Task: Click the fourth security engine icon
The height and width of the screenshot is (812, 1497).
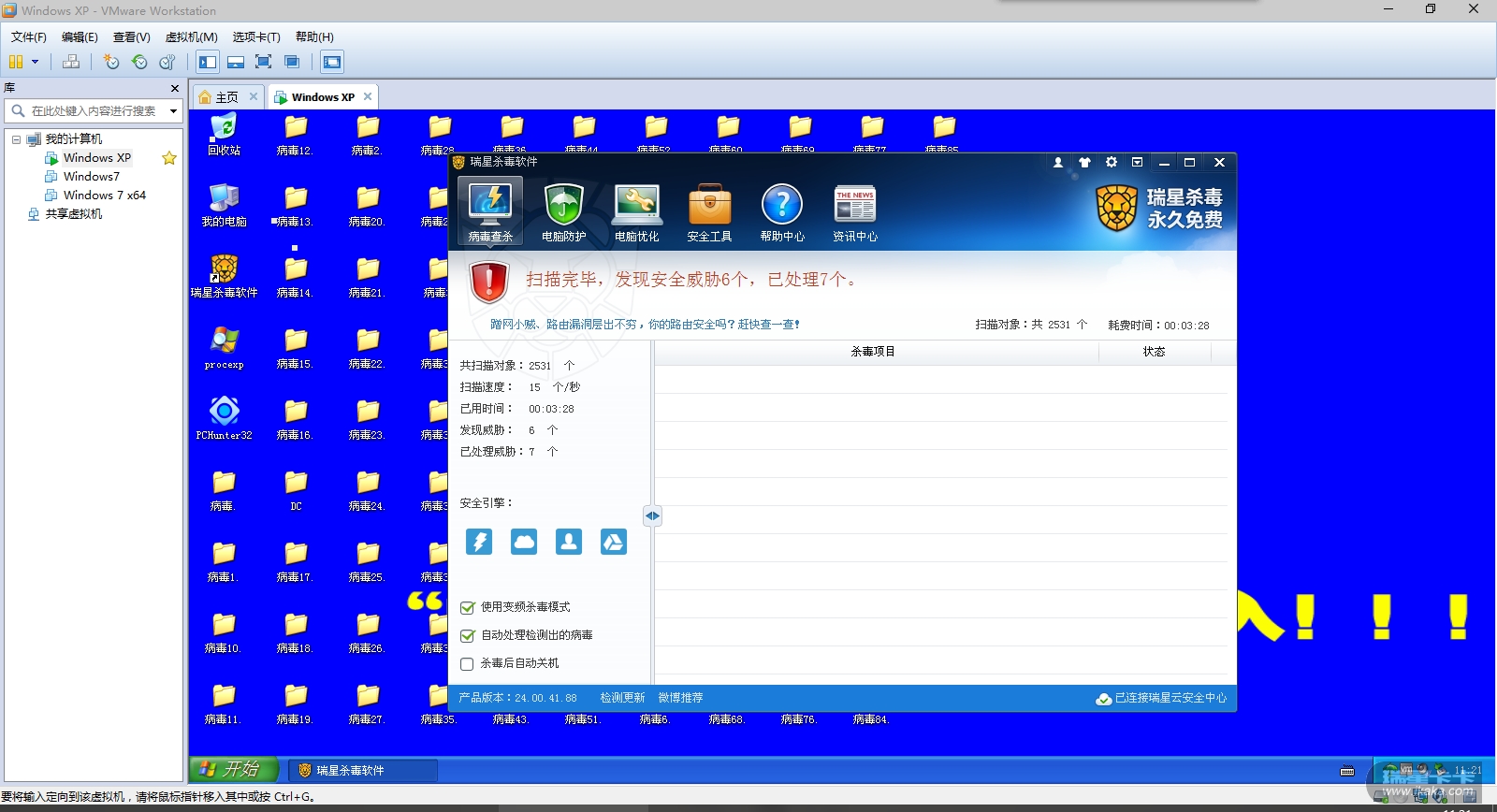Action: point(614,542)
